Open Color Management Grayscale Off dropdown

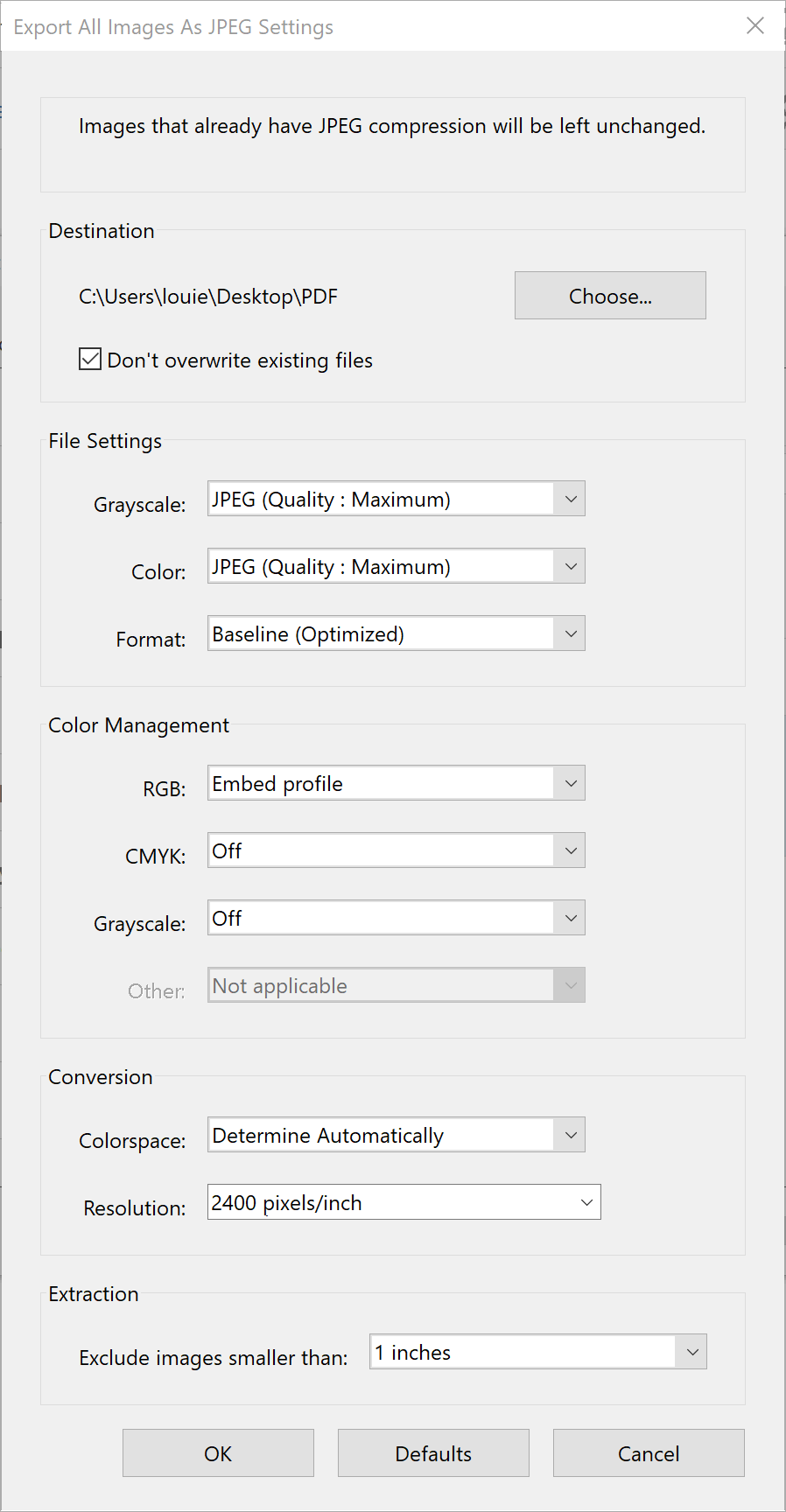[396, 918]
